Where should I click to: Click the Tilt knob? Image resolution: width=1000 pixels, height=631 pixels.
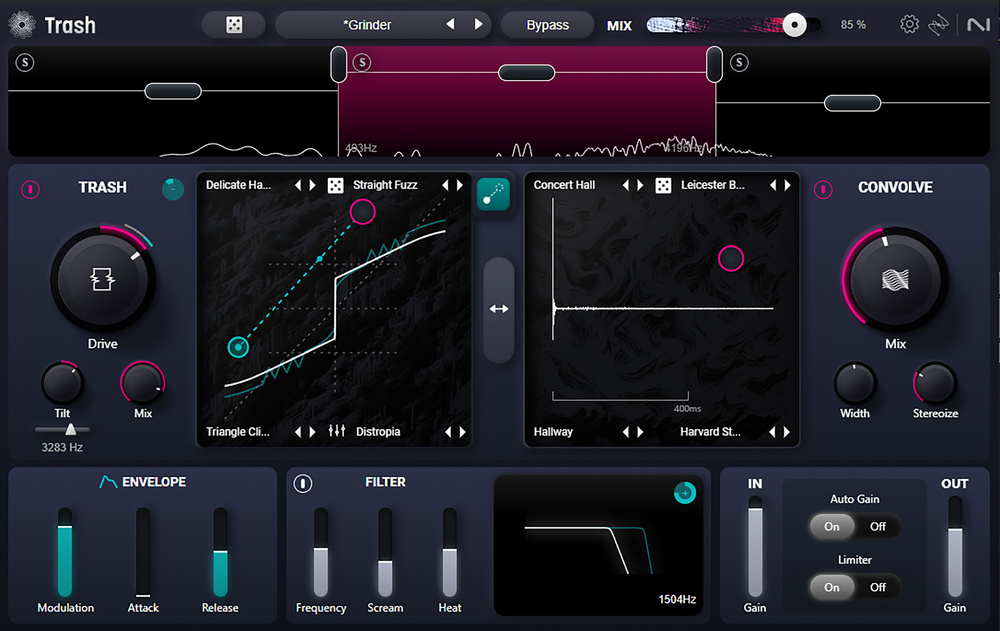coord(62,383)
